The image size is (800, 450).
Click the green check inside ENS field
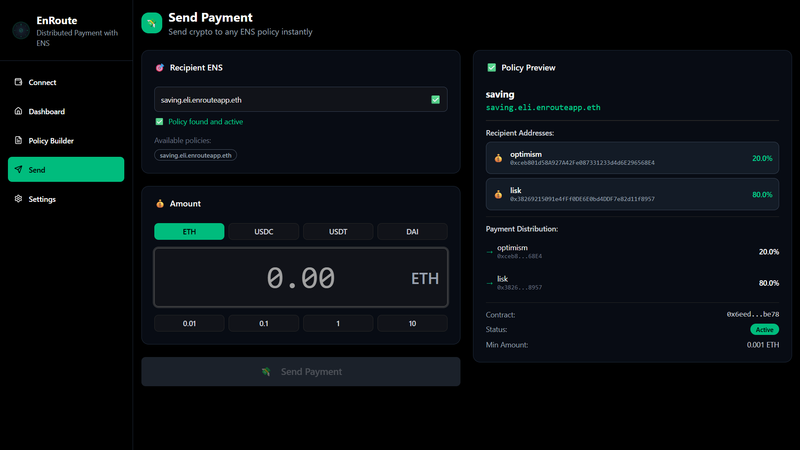pos(435,100)
